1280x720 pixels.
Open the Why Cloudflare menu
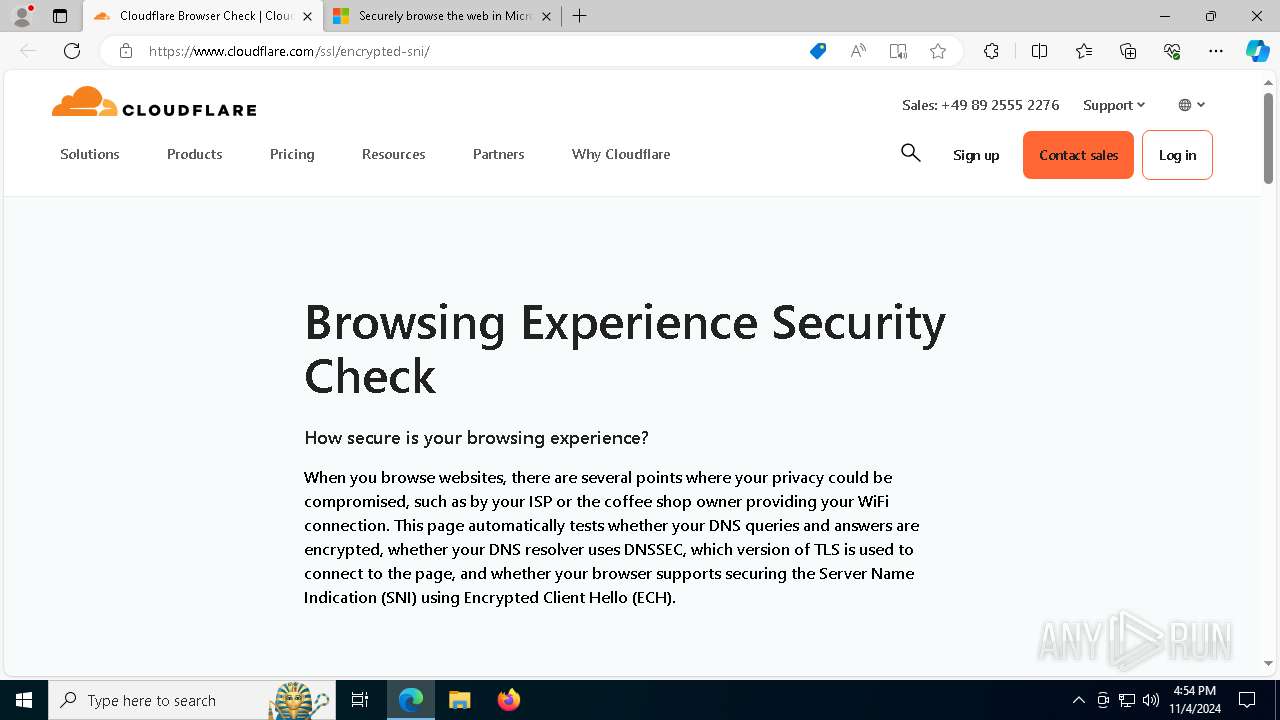click(x=621, y=154)
